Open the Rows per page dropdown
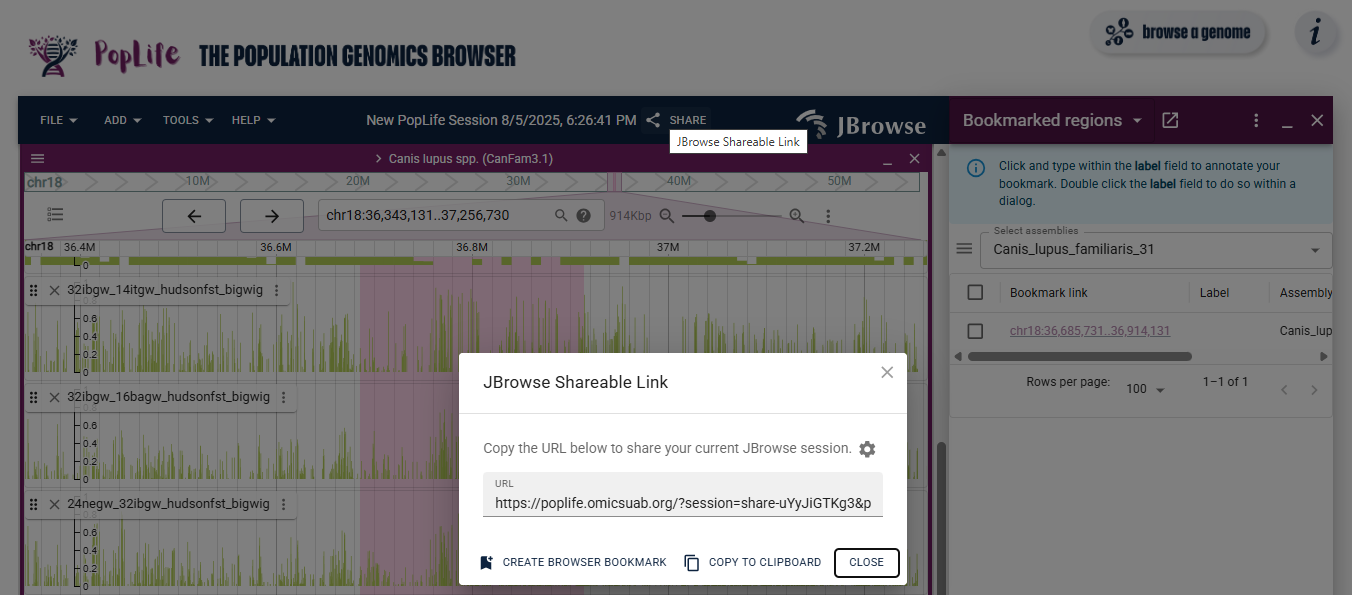The width and height of the screenshot is (1352, 595). [x=1145, y=389]
